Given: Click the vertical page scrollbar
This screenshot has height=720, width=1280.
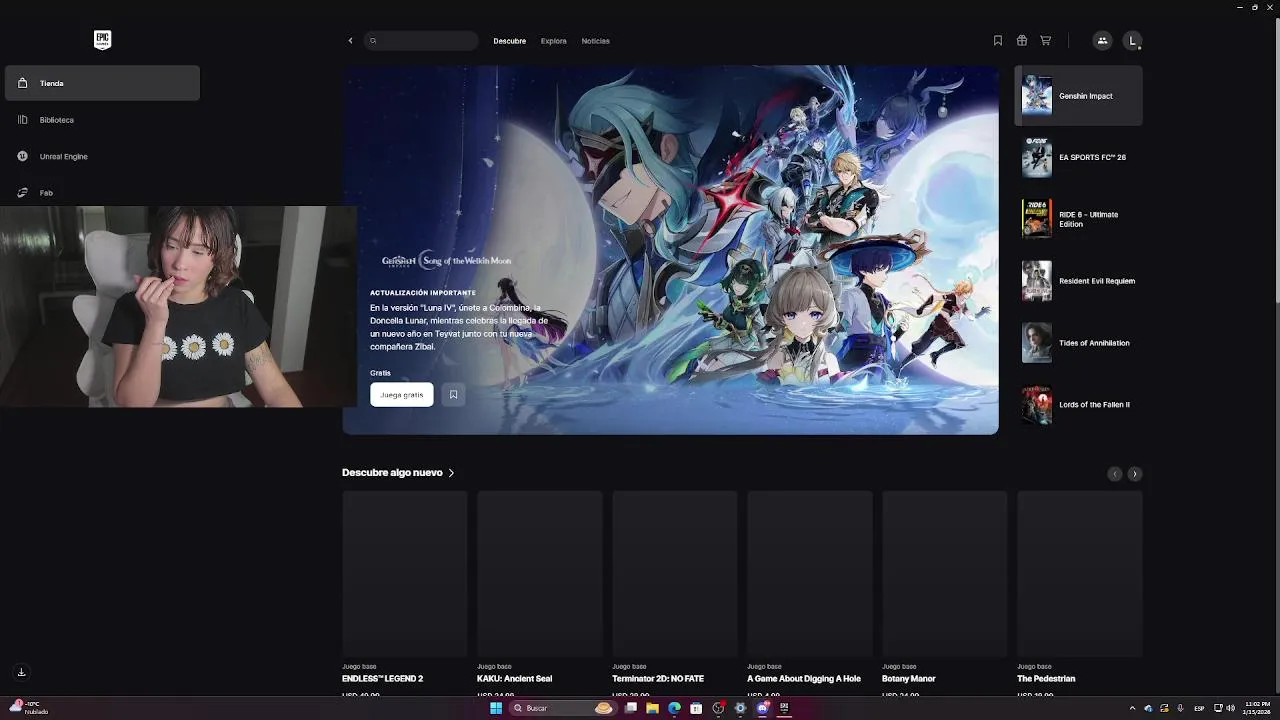Looking at the screenshot, I should (x=1276, y=160).
